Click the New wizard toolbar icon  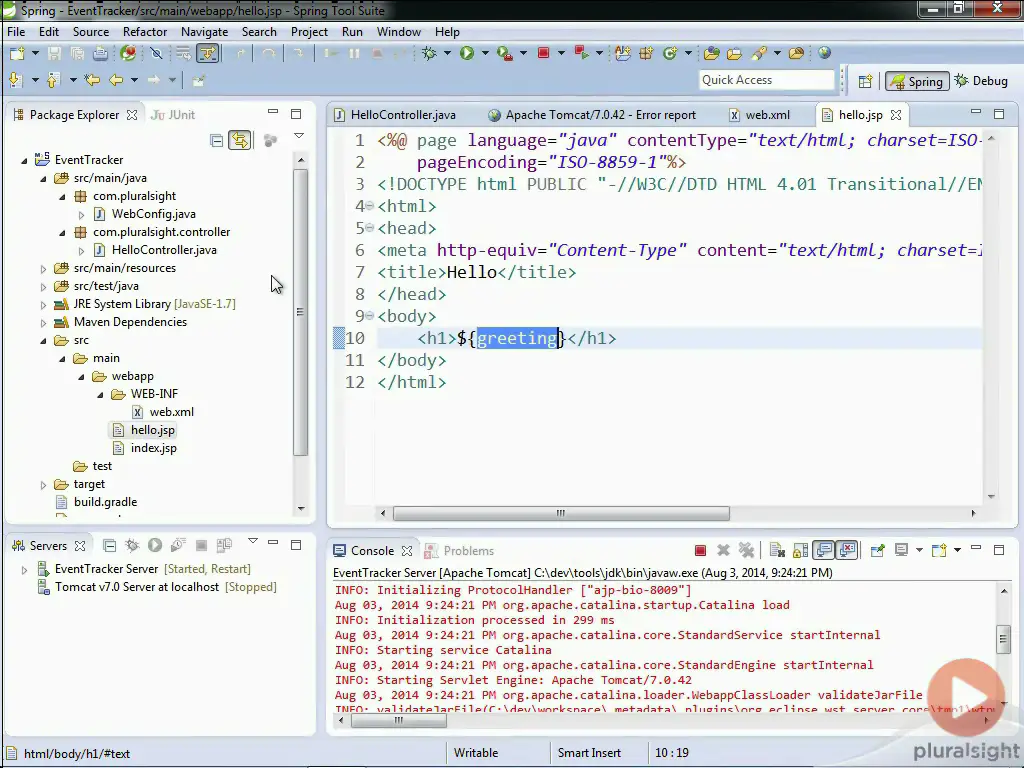[17, 54]
